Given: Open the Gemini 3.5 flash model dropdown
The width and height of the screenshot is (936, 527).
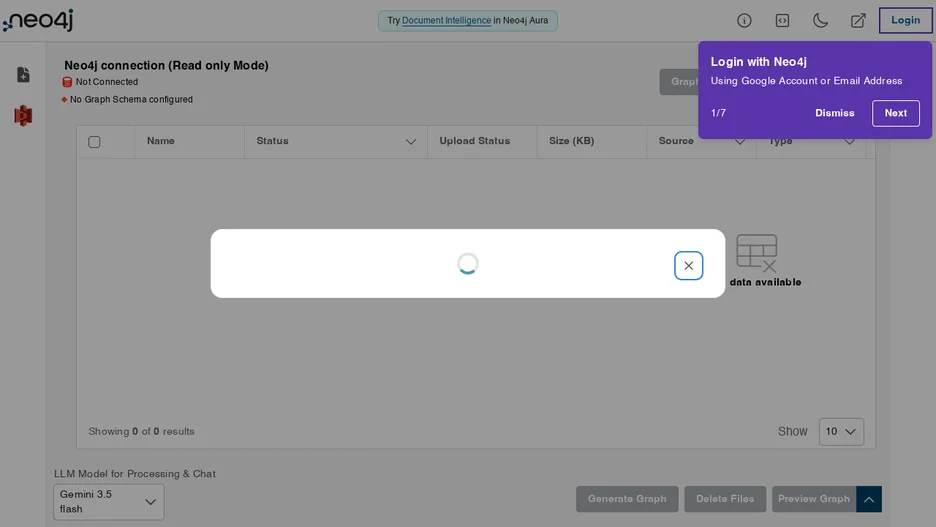Looking at the screenshot, I should (x=109, y=502).
